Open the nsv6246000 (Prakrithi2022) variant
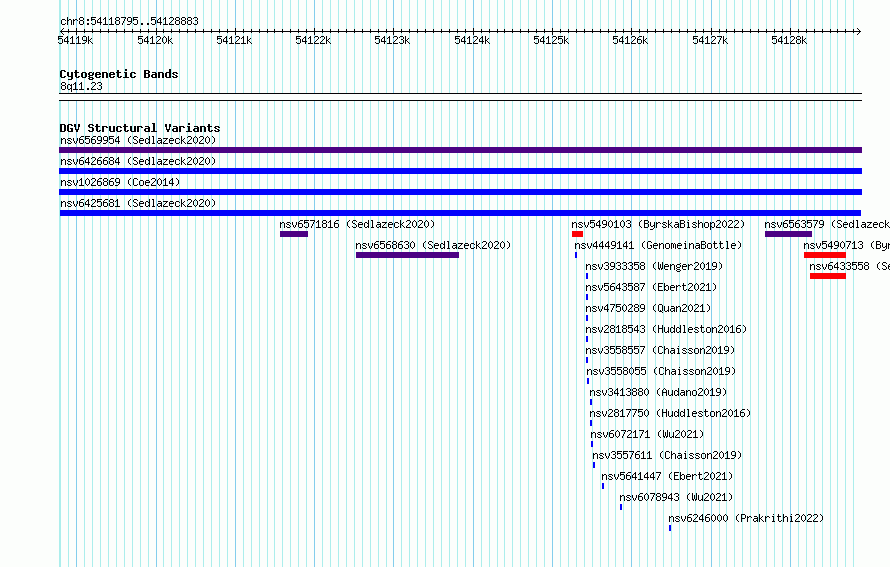Viewport: 890px width, 567px height. click(746, 518)
